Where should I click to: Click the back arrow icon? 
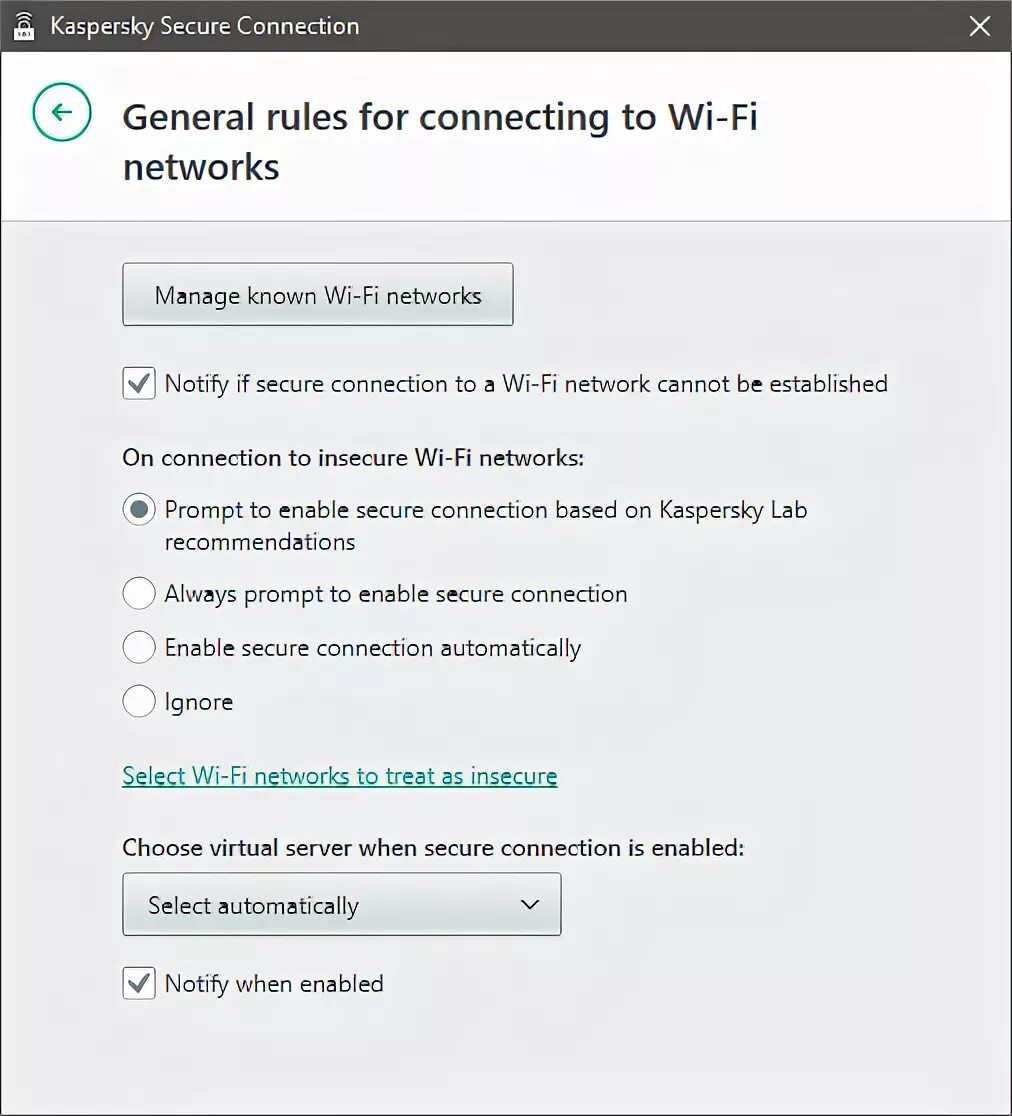tap(62, 112)
